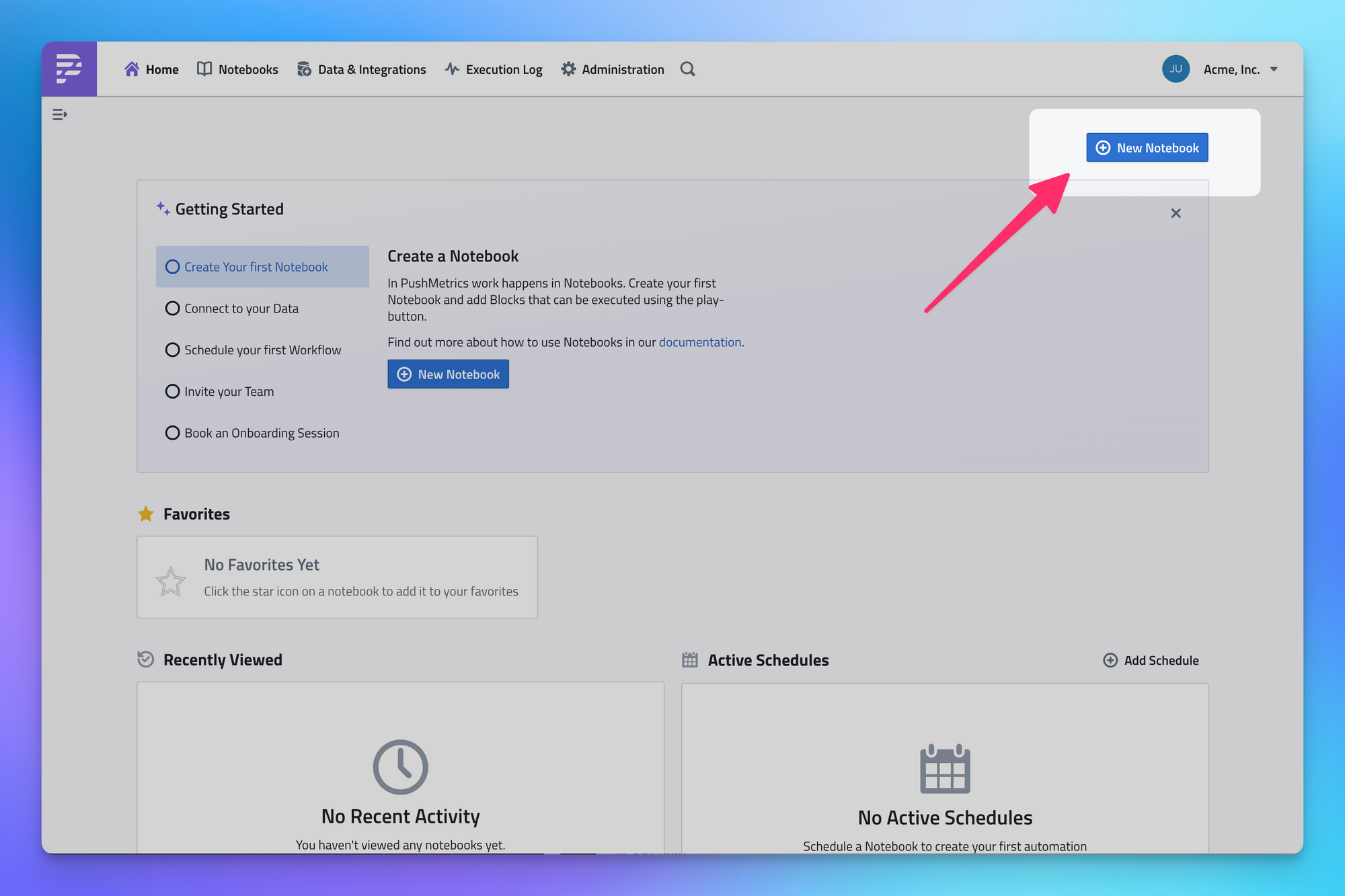Select the Connect to your Data step
The width and height of the screenshot is (1345, 896).
point(241,309)
